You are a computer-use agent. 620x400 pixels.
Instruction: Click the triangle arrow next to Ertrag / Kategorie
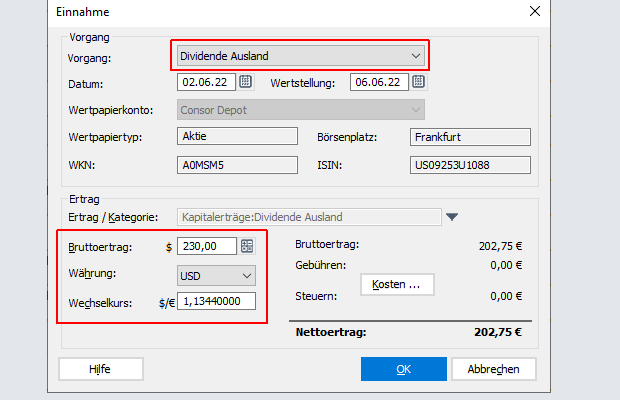click(x=452, y=217)
